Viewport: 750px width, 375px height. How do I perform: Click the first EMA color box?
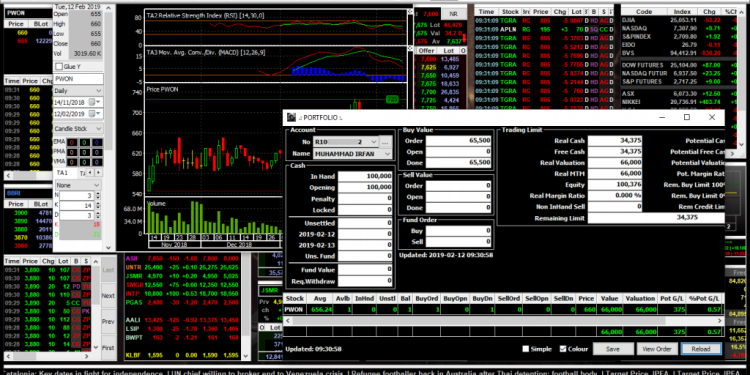[72, 142]
